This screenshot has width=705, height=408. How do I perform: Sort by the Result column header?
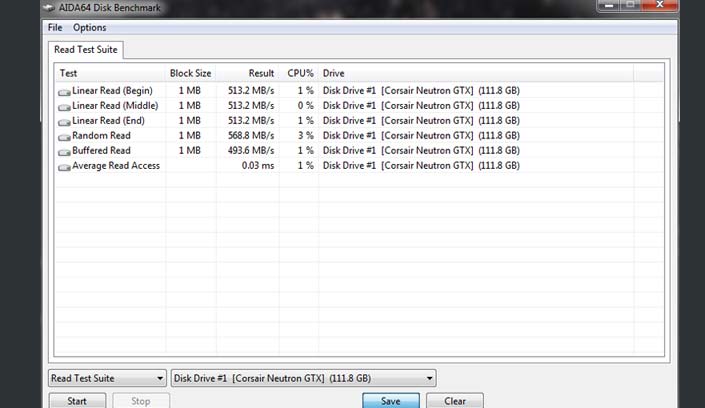[261, 73]
